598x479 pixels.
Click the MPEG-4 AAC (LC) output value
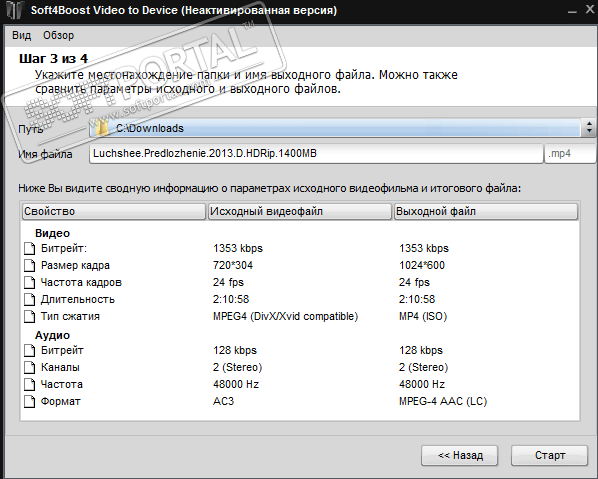point(443,401)
